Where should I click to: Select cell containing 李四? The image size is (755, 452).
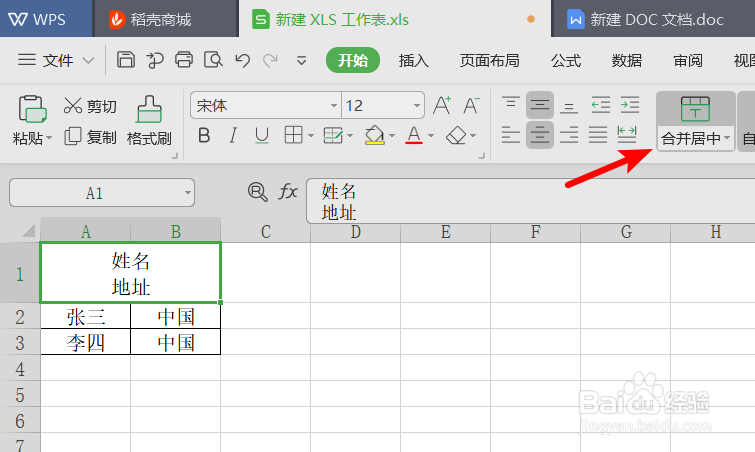pos(86,342)
